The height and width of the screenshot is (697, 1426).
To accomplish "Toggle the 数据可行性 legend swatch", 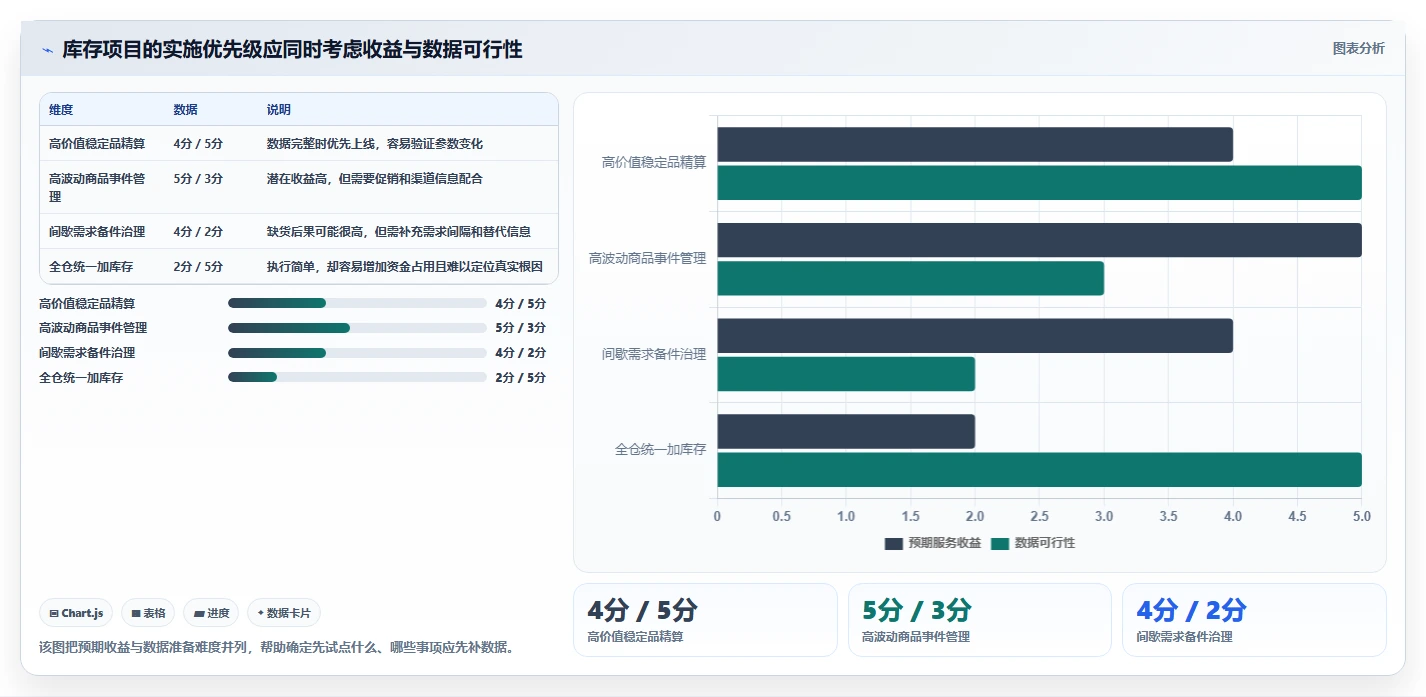I will (x=1000, y=543).
